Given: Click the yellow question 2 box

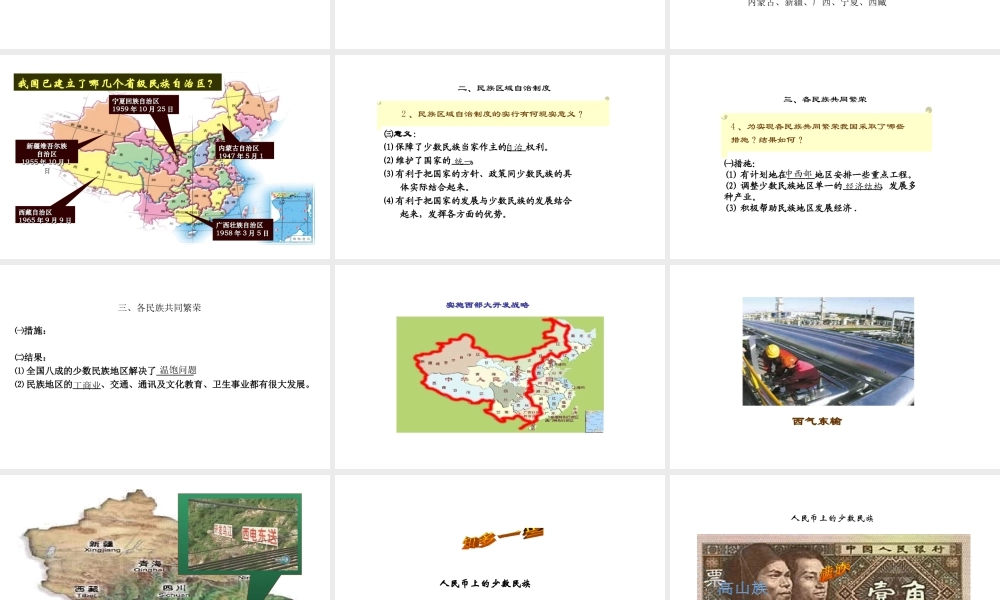Looking at the screenshot, I should tap(493, 113).
